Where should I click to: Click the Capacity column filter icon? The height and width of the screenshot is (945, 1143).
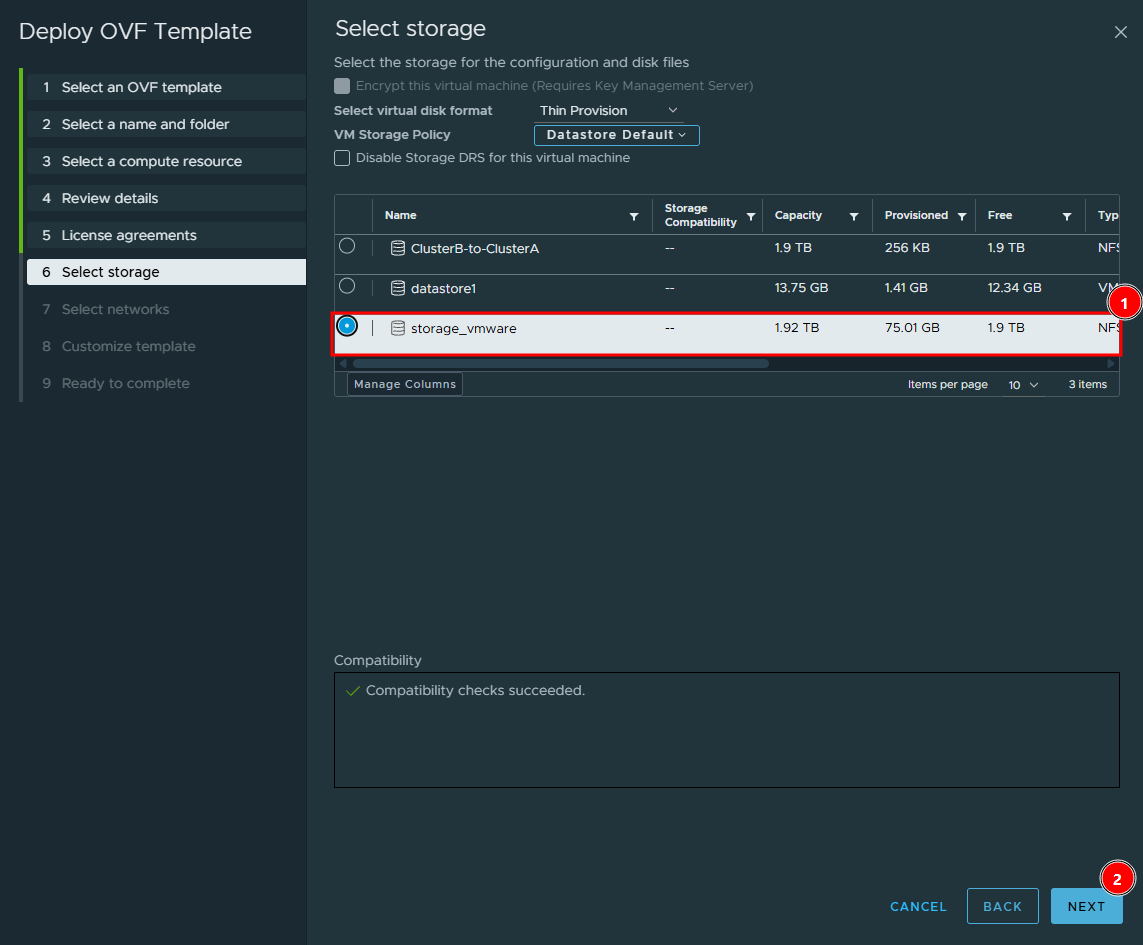tap(854, 217)
